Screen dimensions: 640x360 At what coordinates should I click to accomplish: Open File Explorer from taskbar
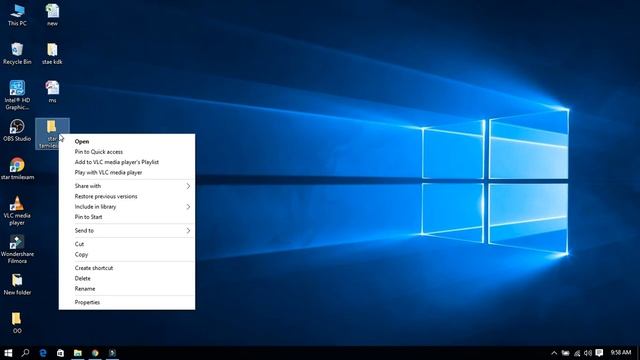point(78,353)
